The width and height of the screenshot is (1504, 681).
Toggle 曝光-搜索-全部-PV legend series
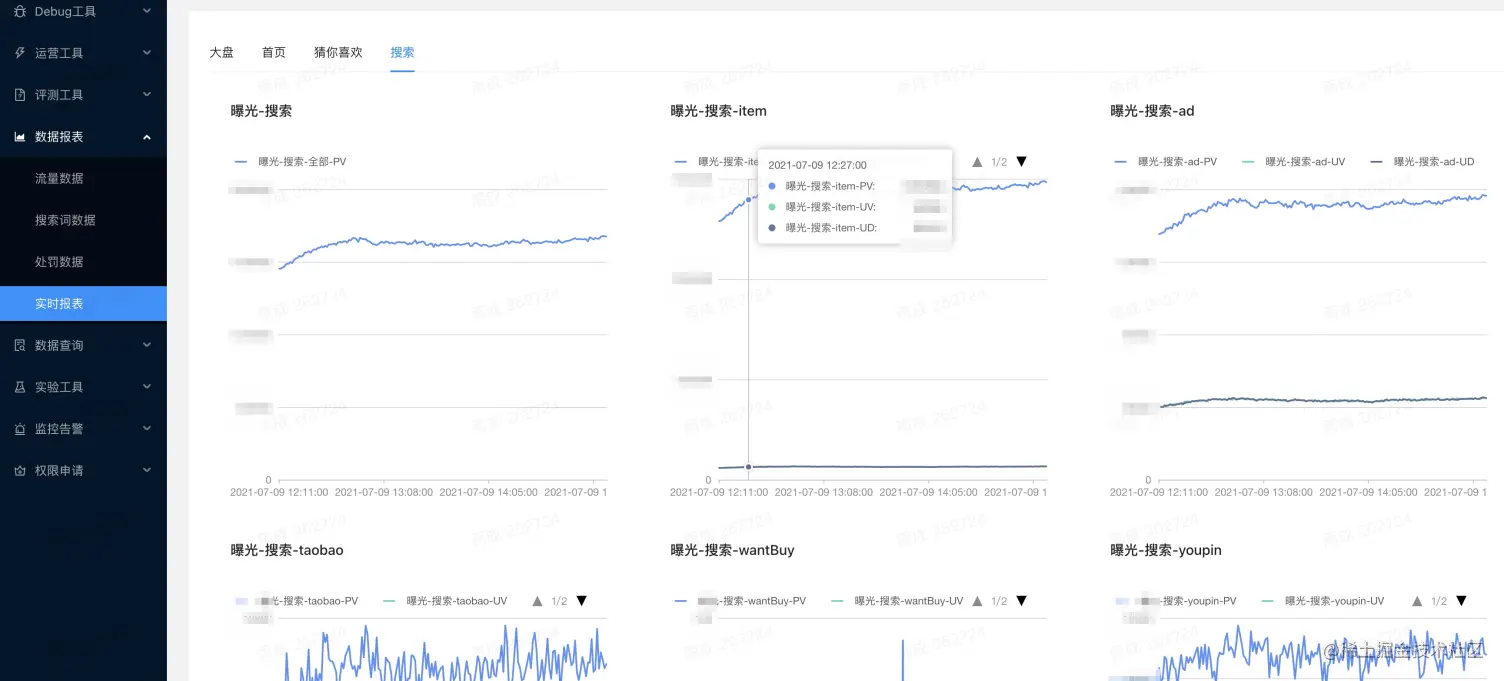coord(291,161)
